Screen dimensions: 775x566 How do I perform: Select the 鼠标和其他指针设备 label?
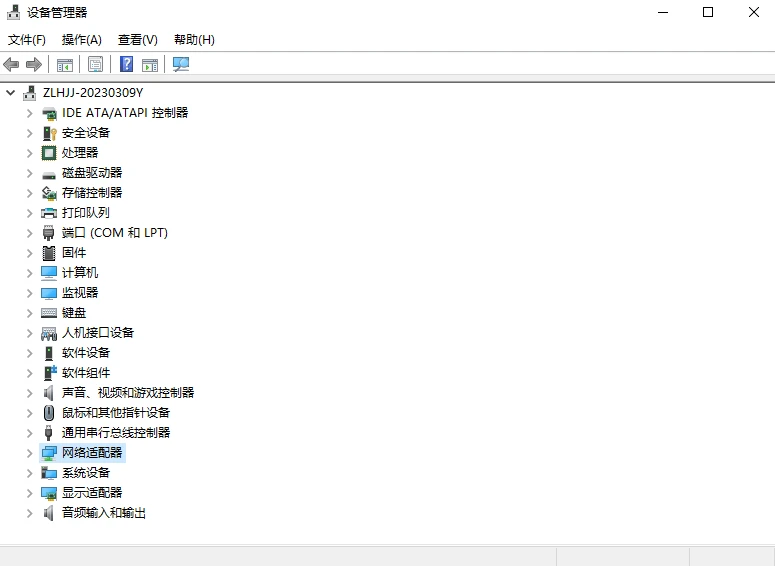(x=116, y=413)
